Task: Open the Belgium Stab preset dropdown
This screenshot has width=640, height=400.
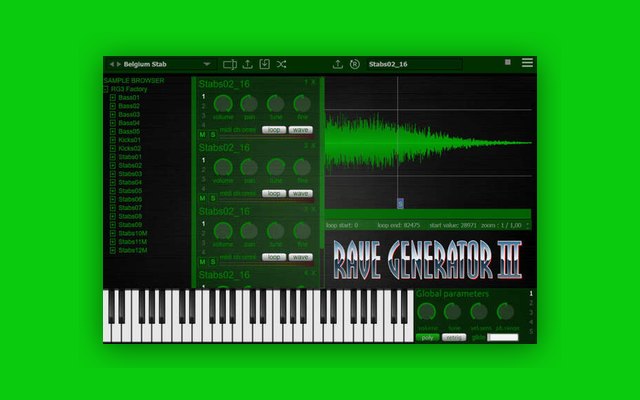Action: point(207,64)
